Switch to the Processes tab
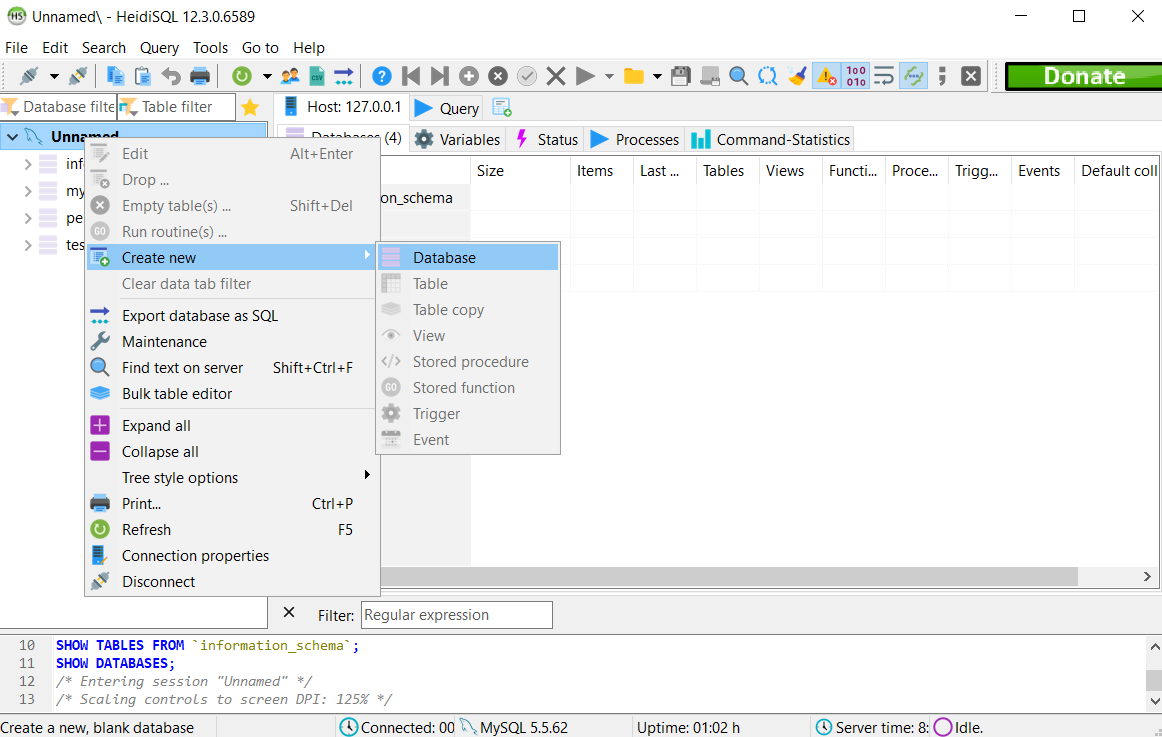 634,139
